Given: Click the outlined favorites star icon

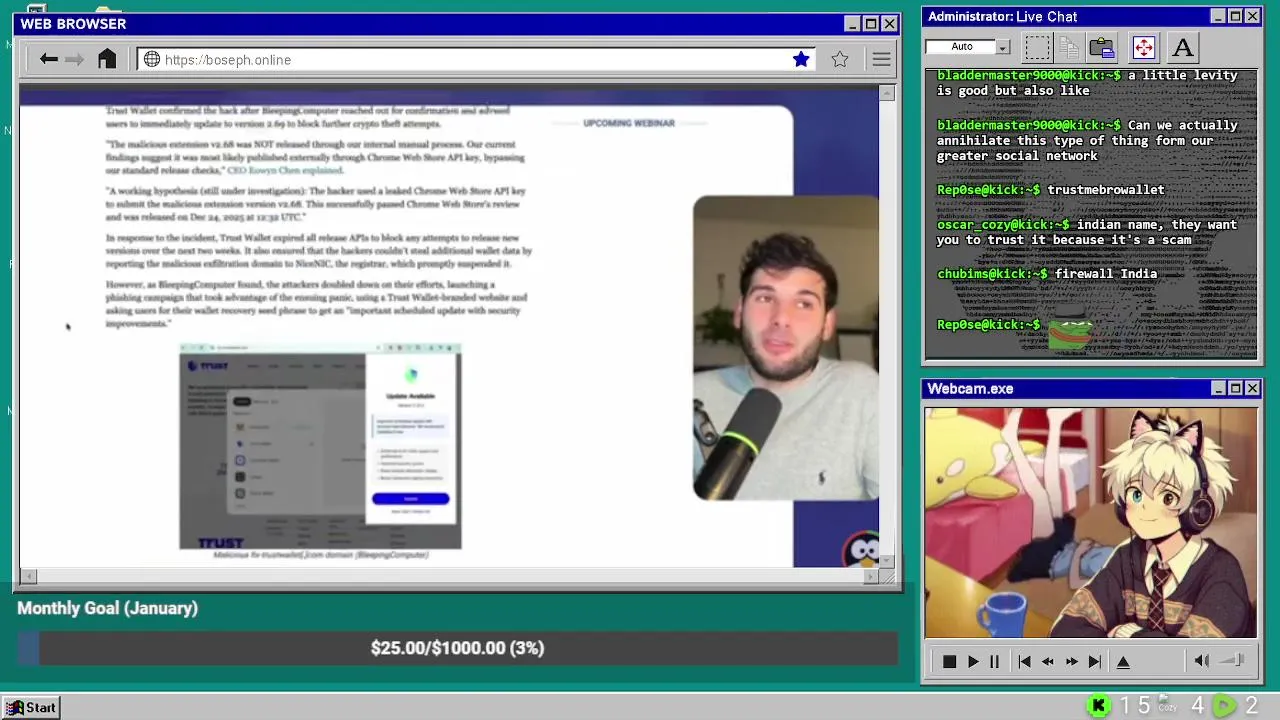Looking at the screenshot, I should 840,60.
